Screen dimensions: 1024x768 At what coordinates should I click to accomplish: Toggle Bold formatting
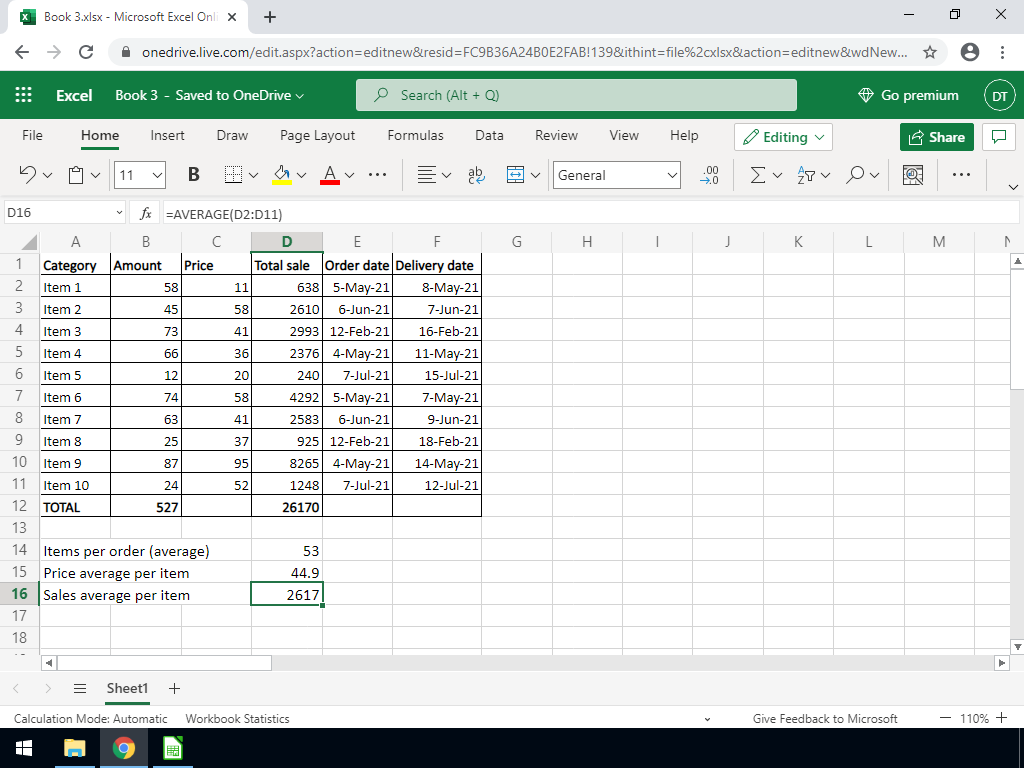click(x=193, y=175)
